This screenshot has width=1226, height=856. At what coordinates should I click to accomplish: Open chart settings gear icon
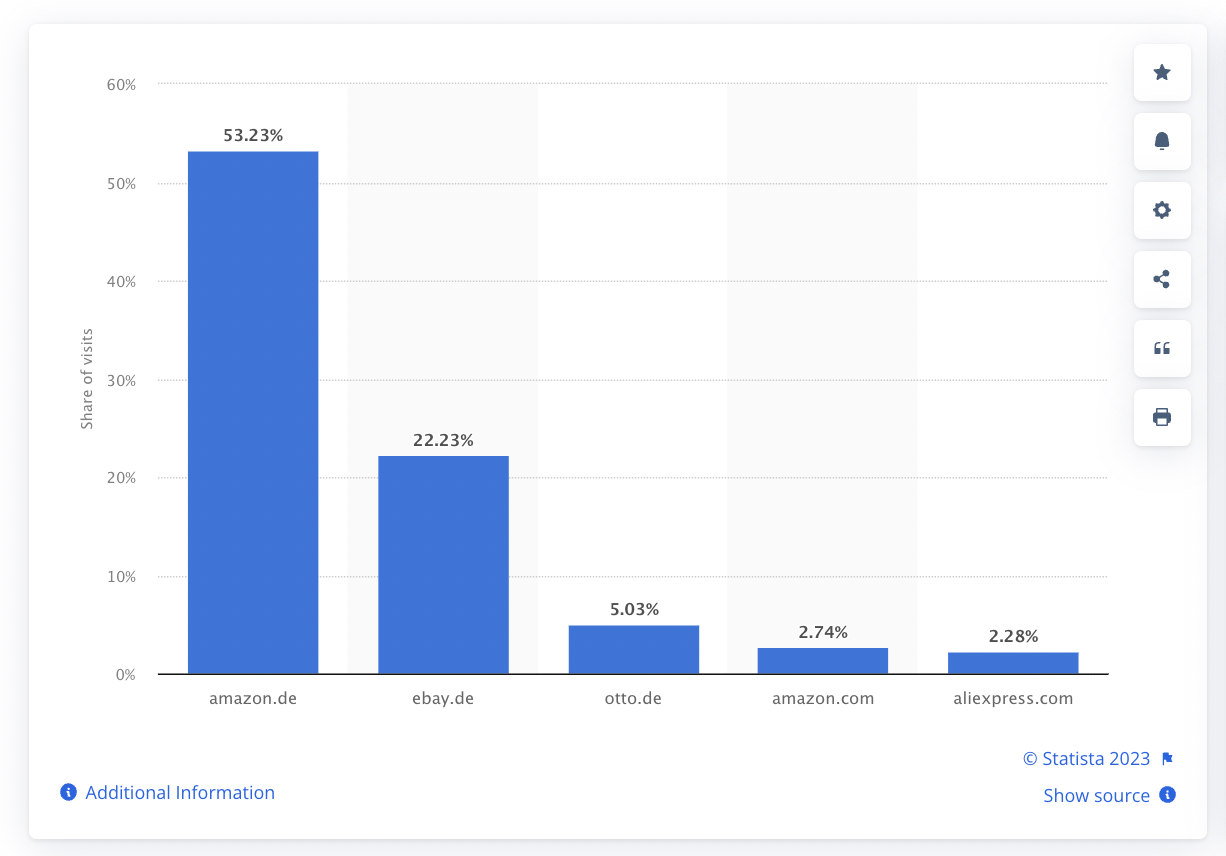[x=1162, y=210]
